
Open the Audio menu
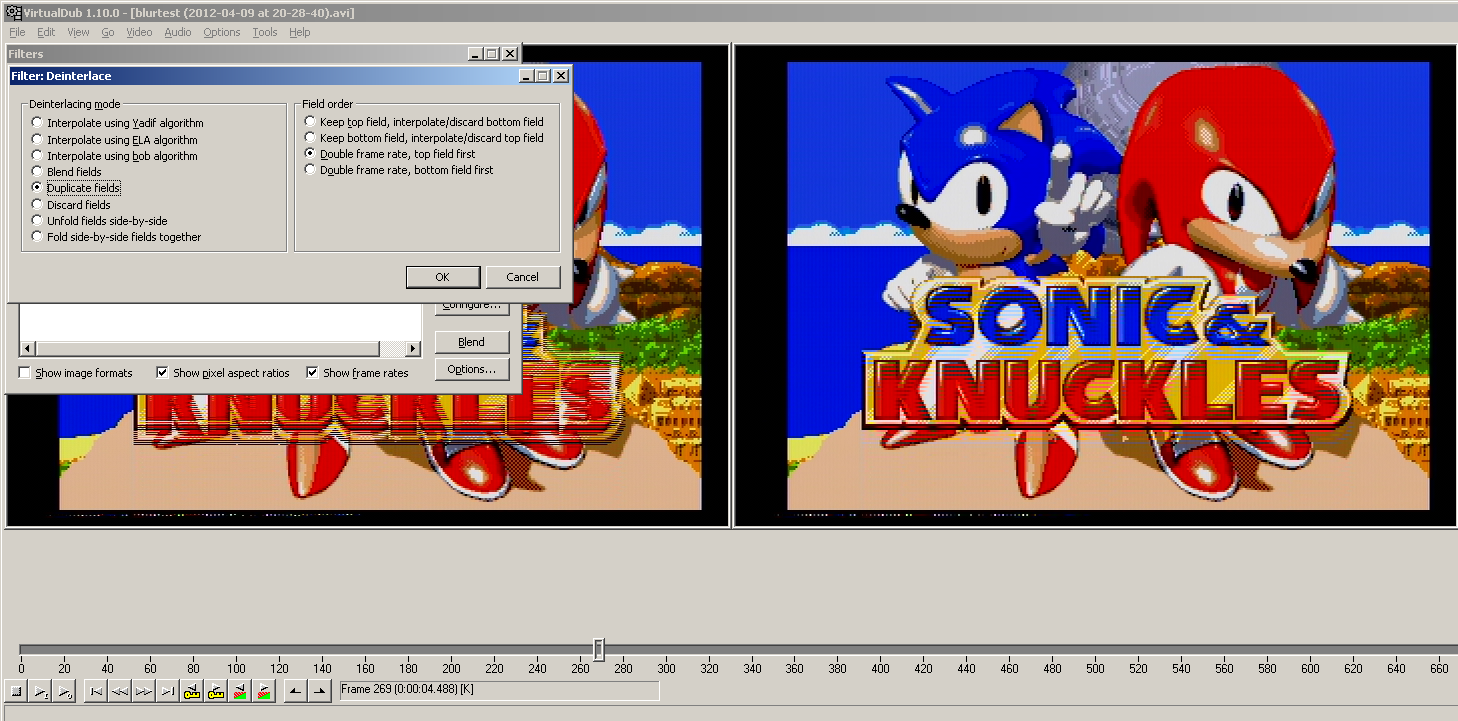point(178,32)
